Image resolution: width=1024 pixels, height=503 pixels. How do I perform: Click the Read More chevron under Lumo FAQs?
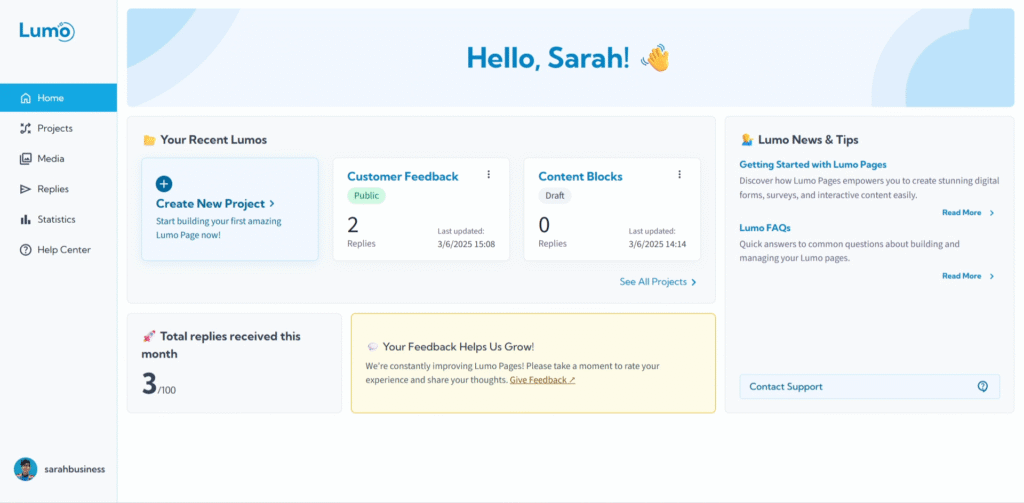pos(991,276)
